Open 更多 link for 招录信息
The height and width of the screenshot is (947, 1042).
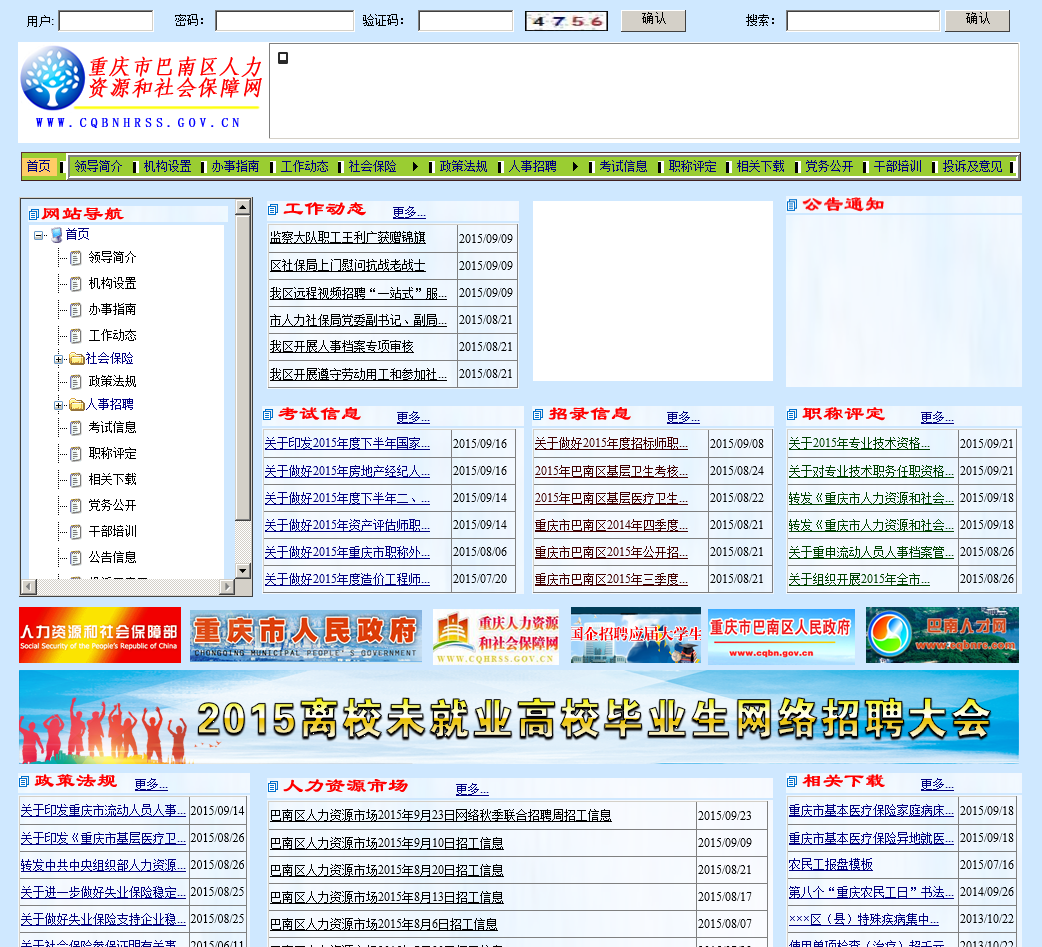[683, 417]
